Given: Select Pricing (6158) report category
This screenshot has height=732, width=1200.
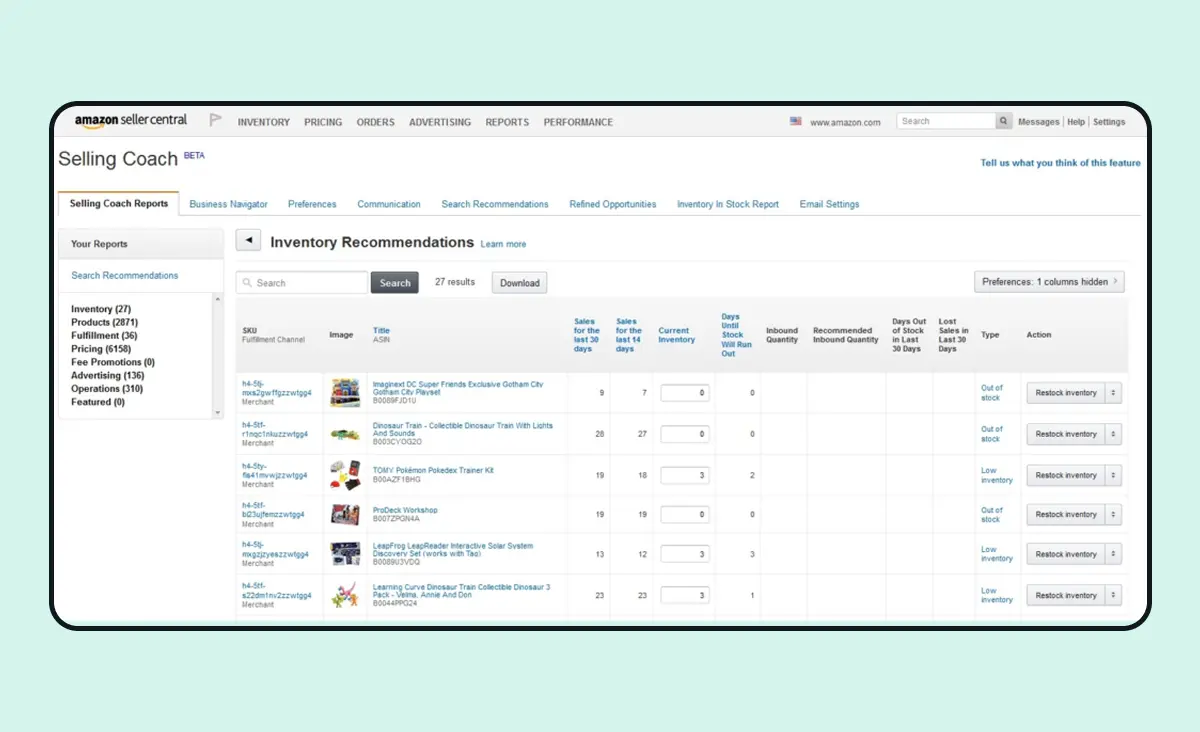Looking at the screenshot, I should click(x=101, y=349).
